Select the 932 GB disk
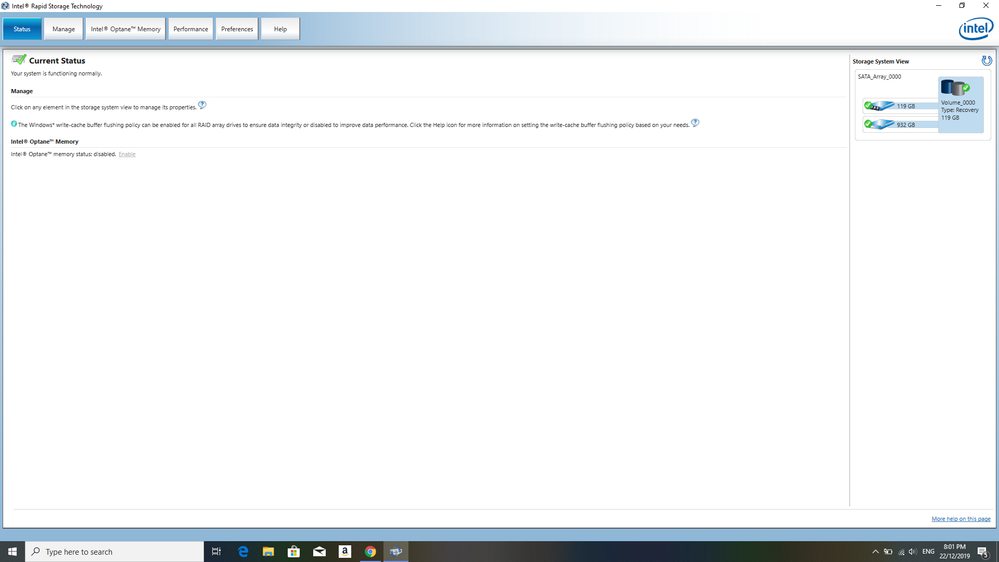Viewport: 999px width, 562px height. pyautogui.click(x=900, y=124)
